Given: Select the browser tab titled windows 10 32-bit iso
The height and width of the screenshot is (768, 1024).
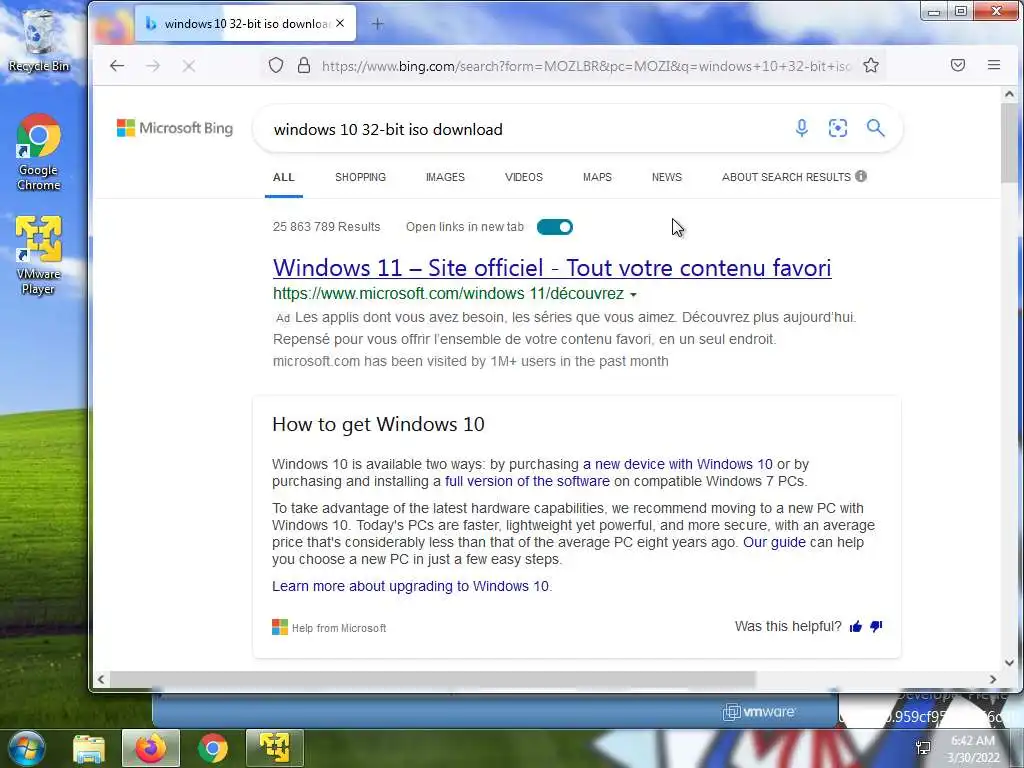Looking at the screenshot, I should 246,24.
